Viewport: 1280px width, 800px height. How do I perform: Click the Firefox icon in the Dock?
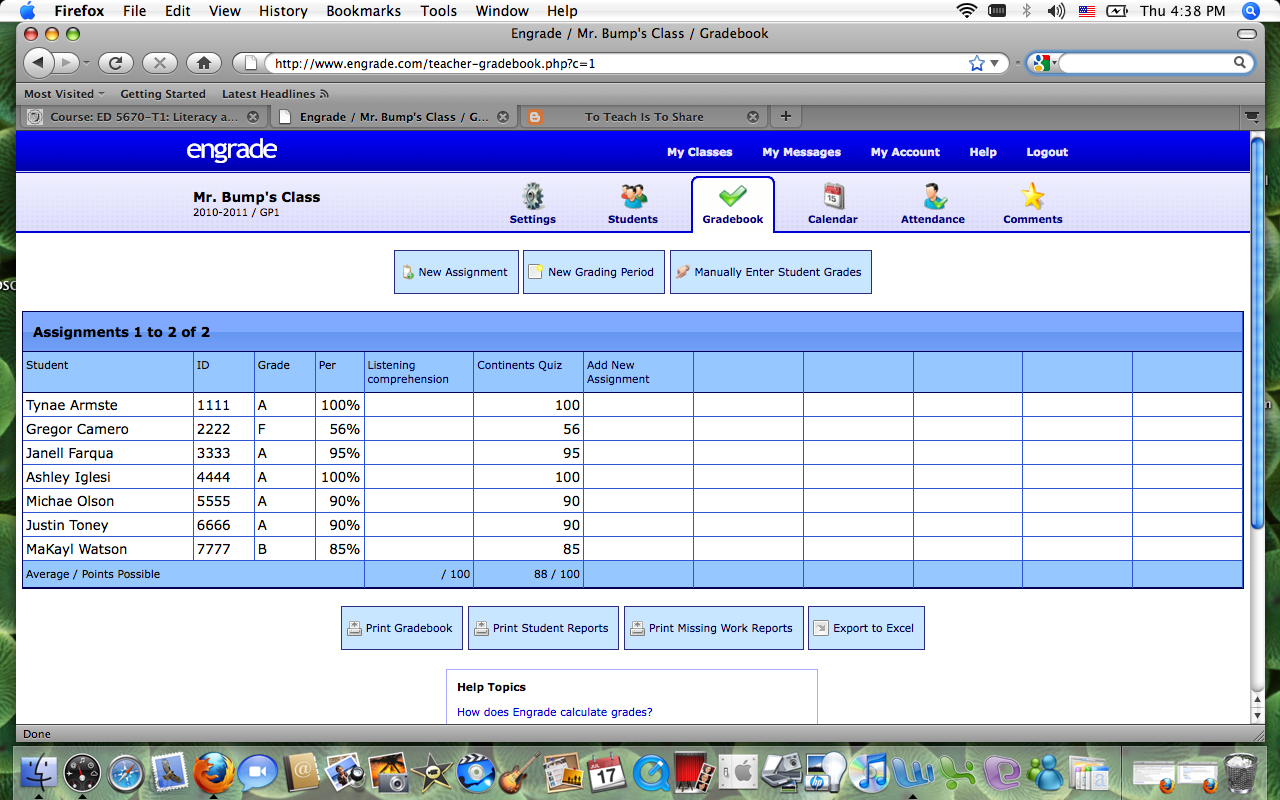pos(213,772)
